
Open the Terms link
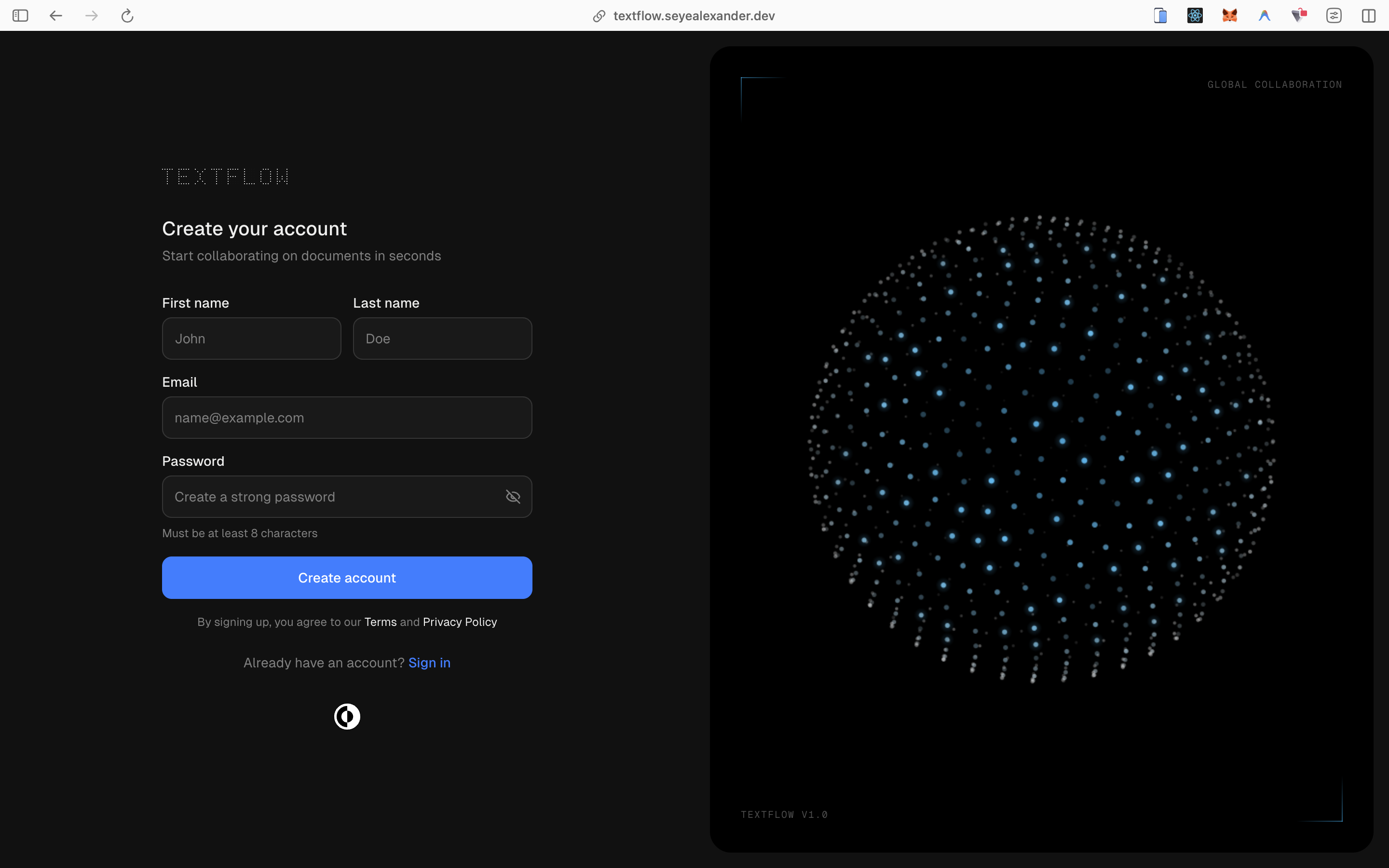click(x=381, y=622)
